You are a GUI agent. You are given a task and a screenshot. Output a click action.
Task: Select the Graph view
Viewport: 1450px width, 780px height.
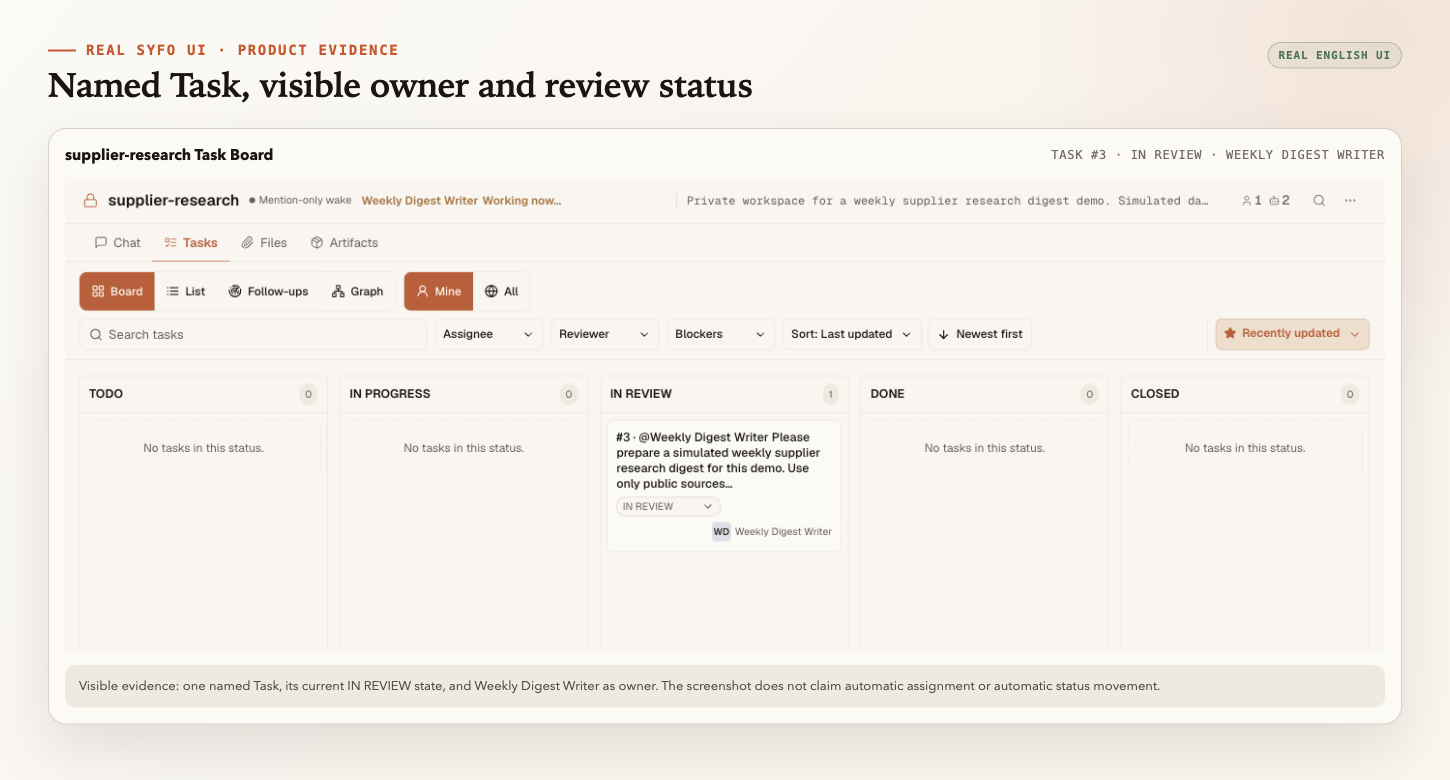coord(357,291)
